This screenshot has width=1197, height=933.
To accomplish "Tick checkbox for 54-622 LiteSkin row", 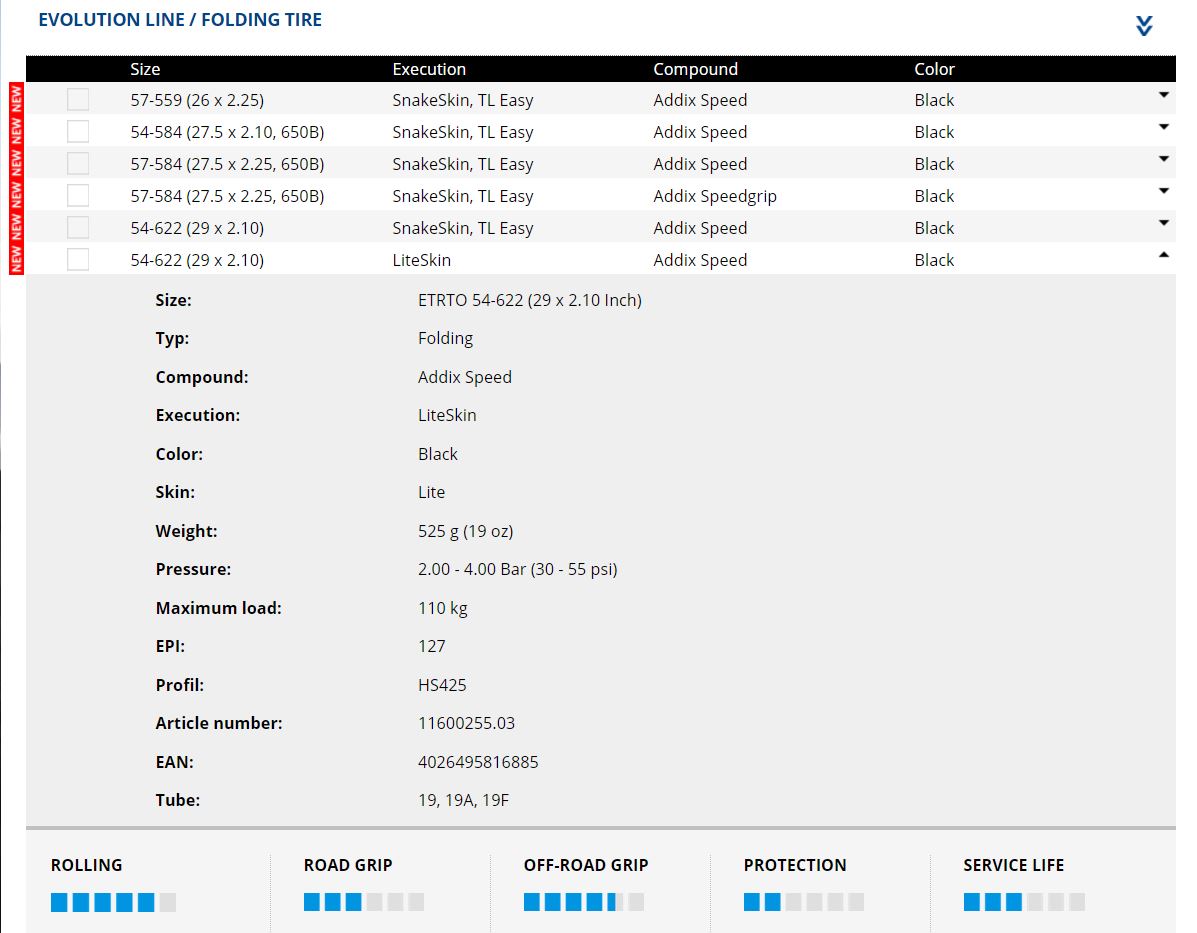I will pyautogui.click(x=78, y=260).
